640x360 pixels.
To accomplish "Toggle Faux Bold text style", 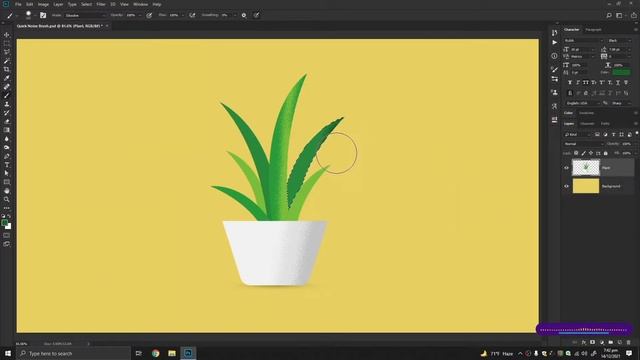I will (570, 82).
